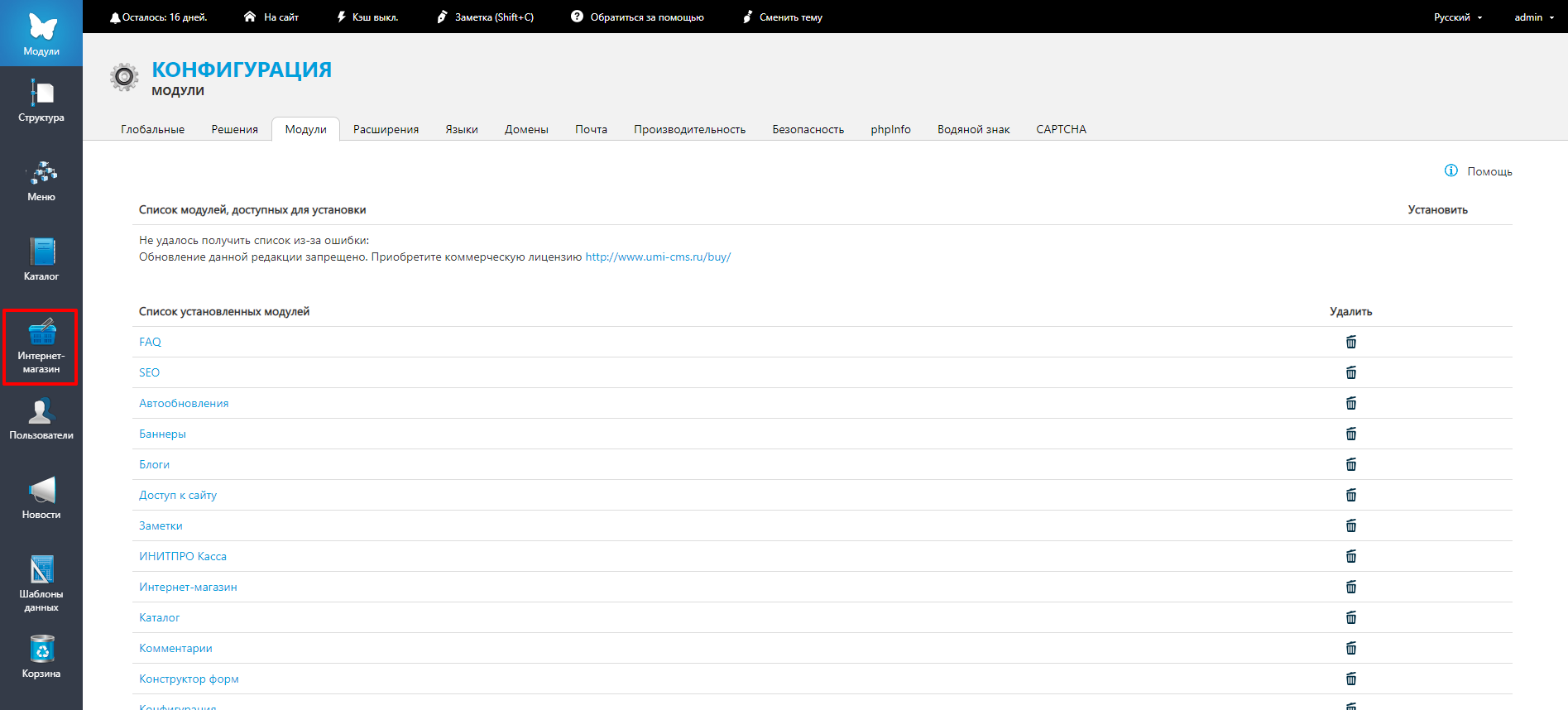Click Обратиться за помощью
The height and width of the screenshot is (710, 1568).
coord(638,17)
